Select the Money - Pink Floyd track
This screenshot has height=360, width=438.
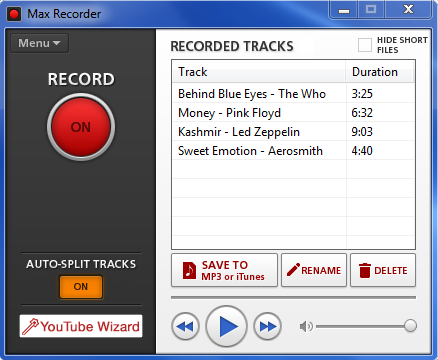click(293, 113)
